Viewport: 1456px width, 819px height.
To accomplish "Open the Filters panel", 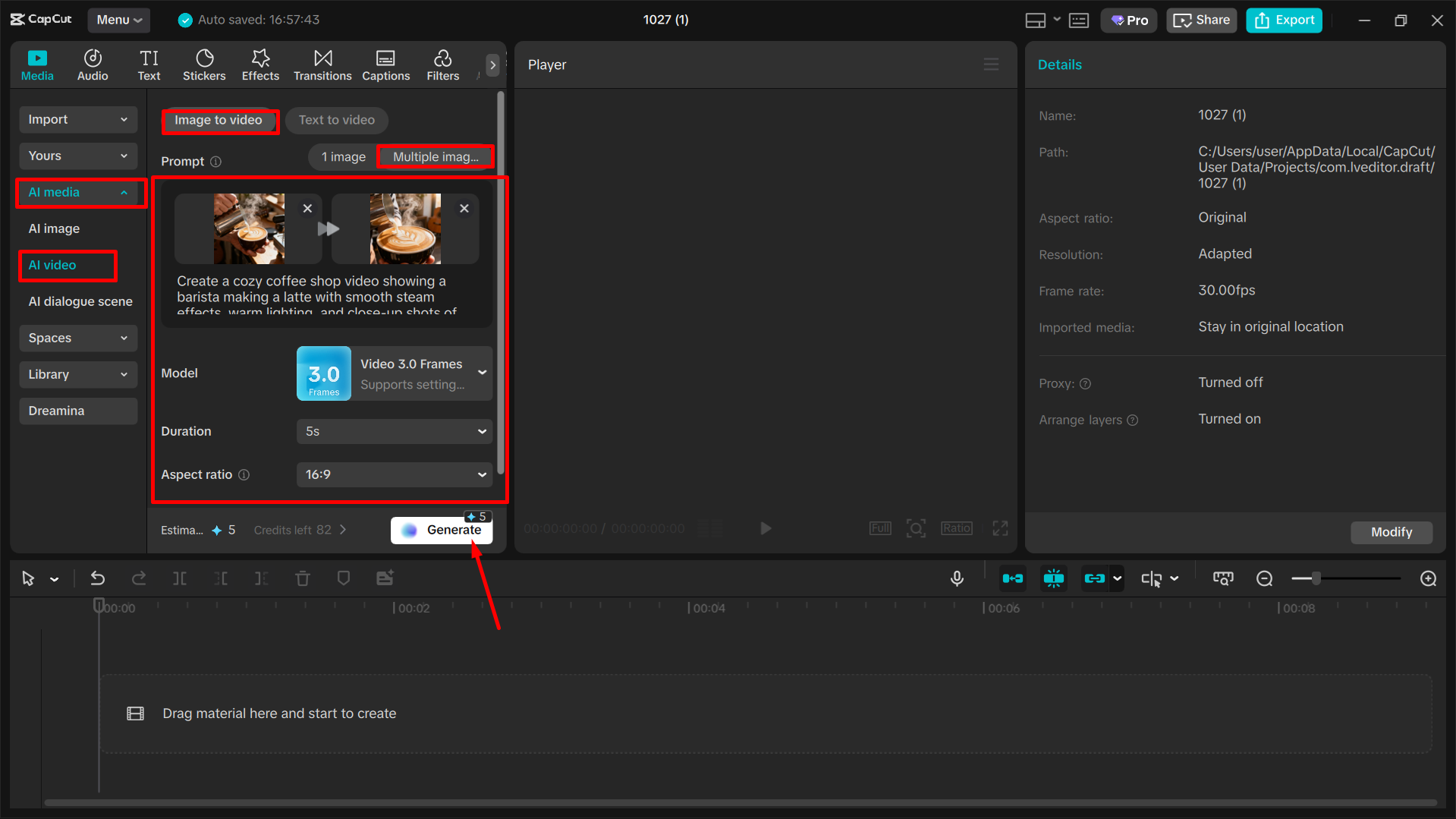I will 442,65.
